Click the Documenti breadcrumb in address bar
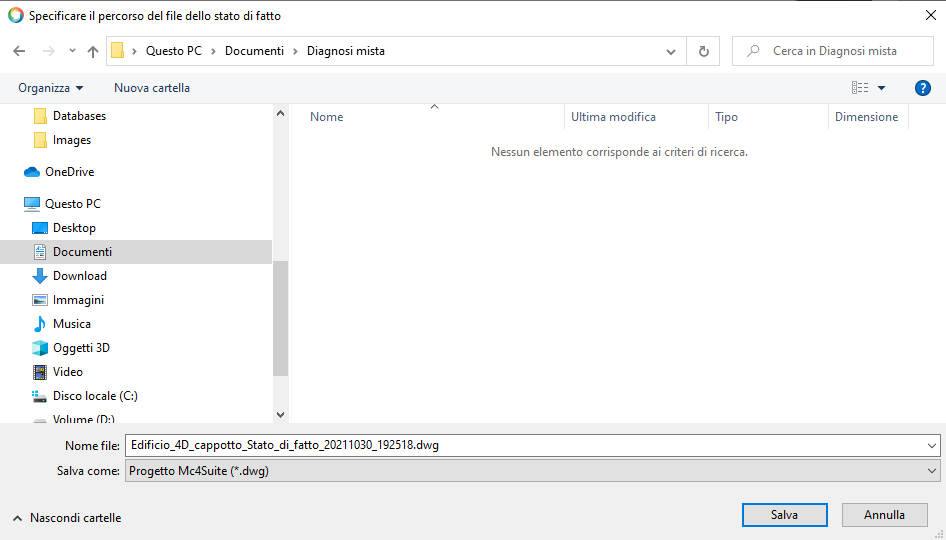 coord(254,51)
